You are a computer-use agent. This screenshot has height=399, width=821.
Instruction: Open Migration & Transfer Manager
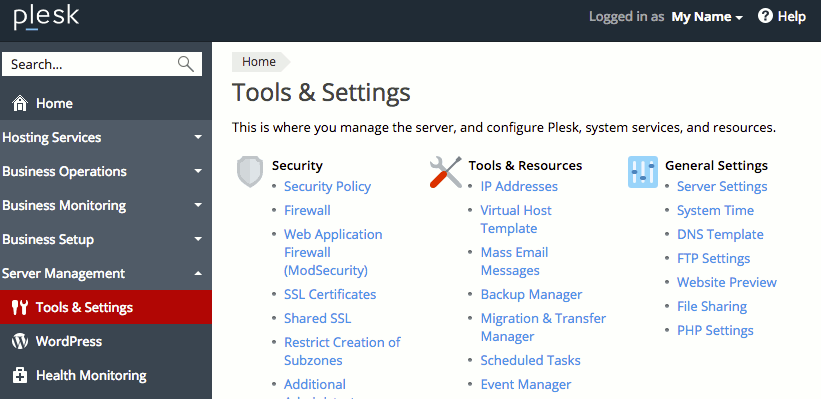543,327
